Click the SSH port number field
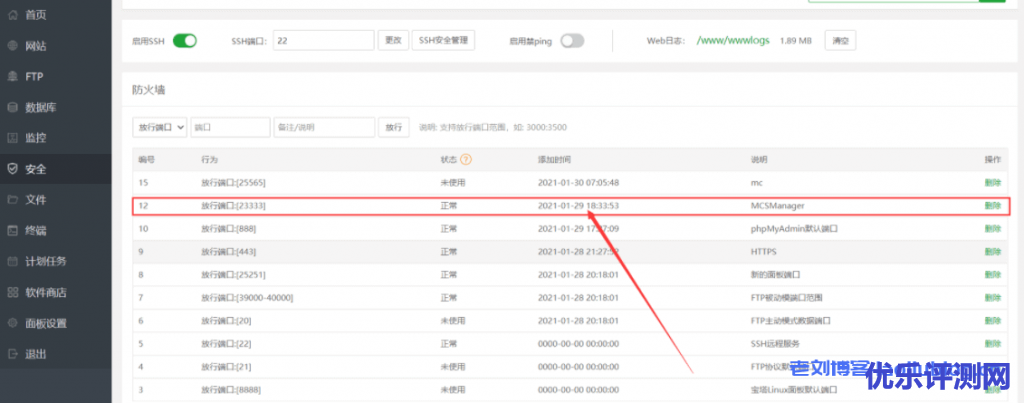 pos(324,41)
